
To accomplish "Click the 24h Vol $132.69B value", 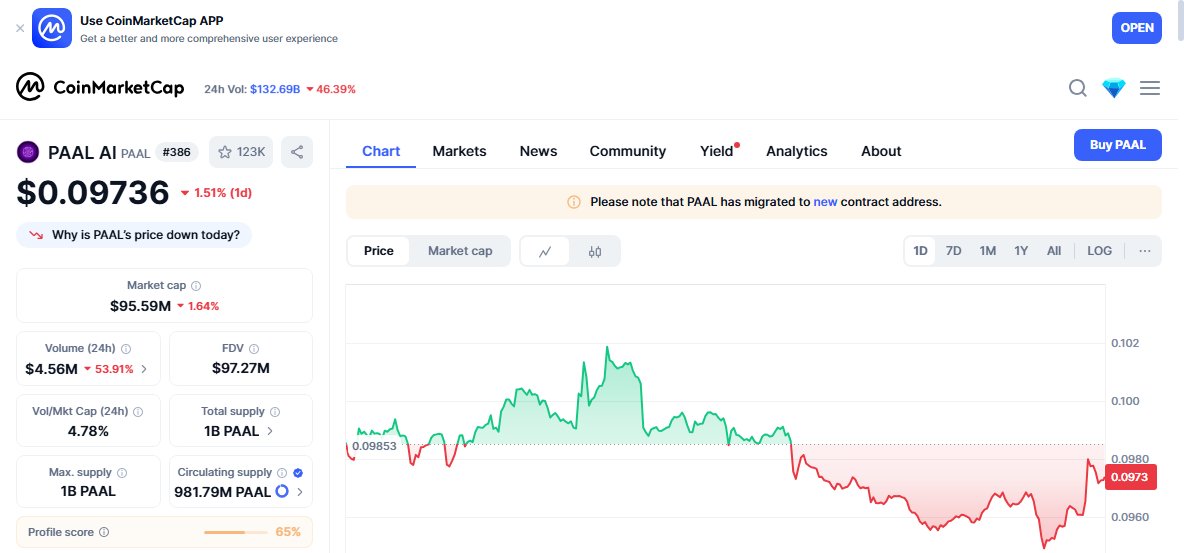I will tap(275, 89).
